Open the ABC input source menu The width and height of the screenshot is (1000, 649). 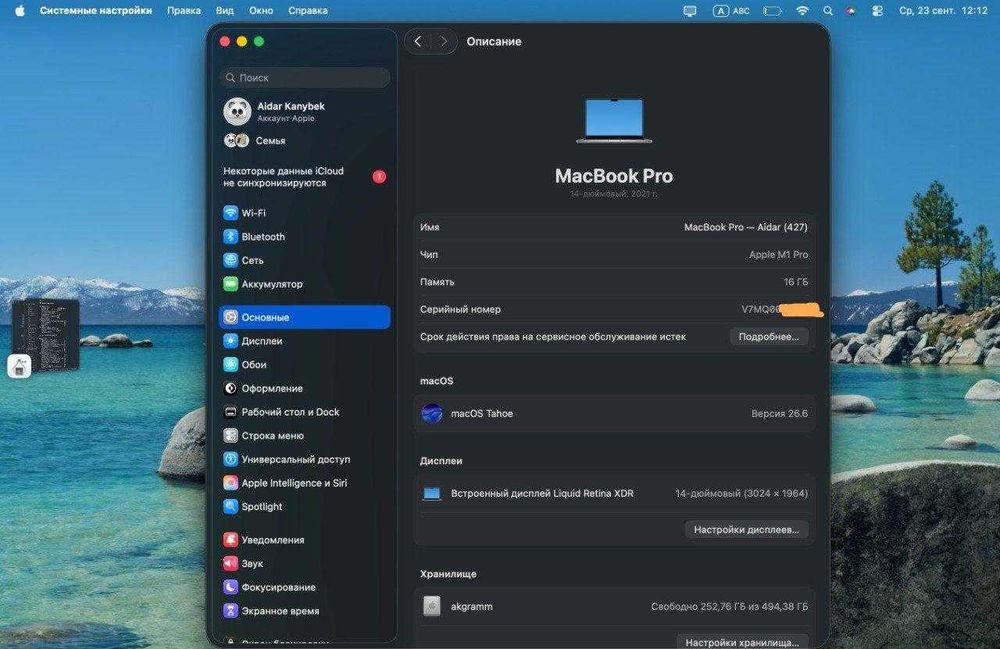click(x=732, y=10)
